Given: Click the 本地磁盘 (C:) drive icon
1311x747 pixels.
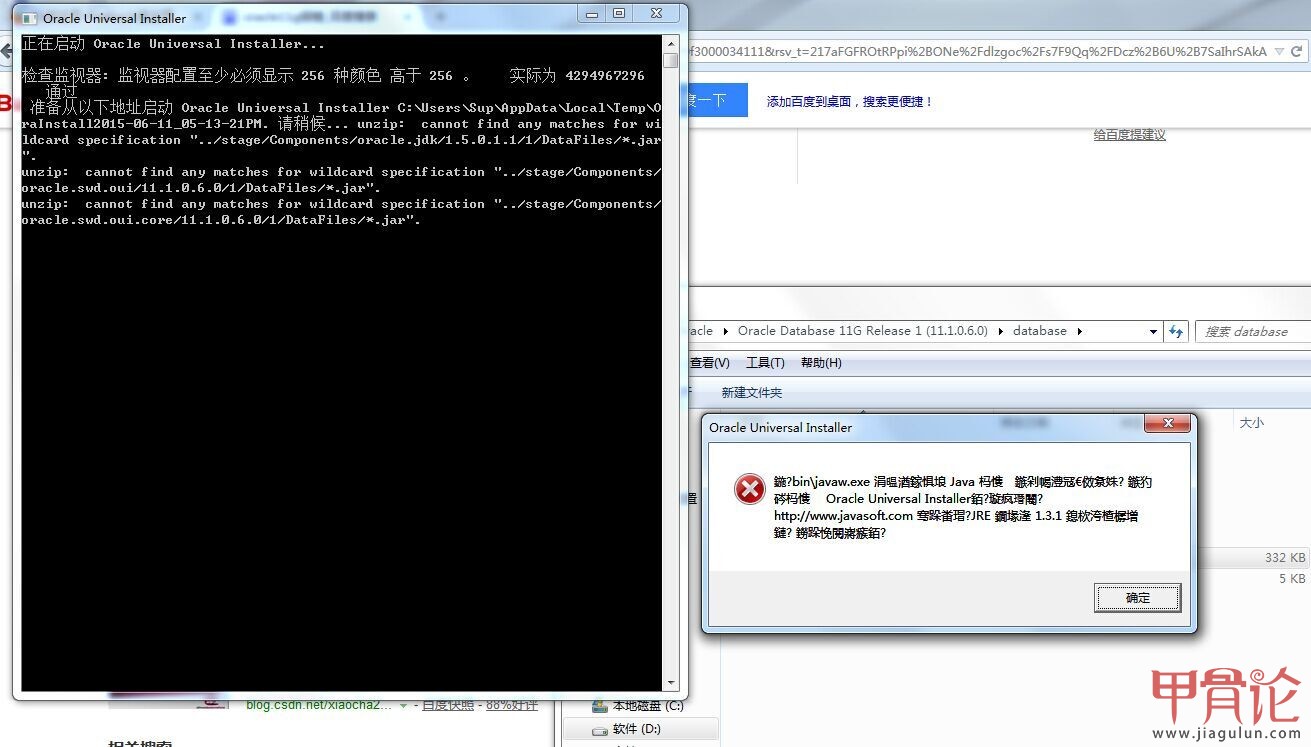Looking at the screenshot, I should 600,706.
